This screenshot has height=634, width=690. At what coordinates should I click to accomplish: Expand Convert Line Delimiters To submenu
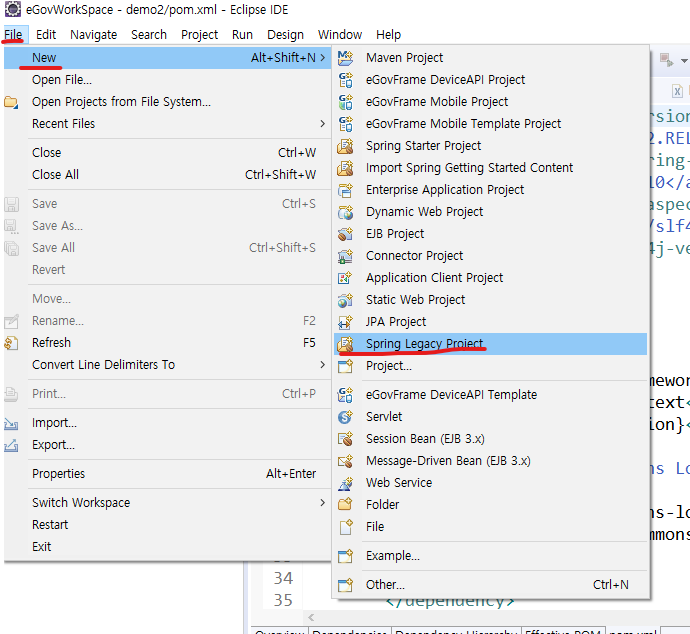pos(323,365)
